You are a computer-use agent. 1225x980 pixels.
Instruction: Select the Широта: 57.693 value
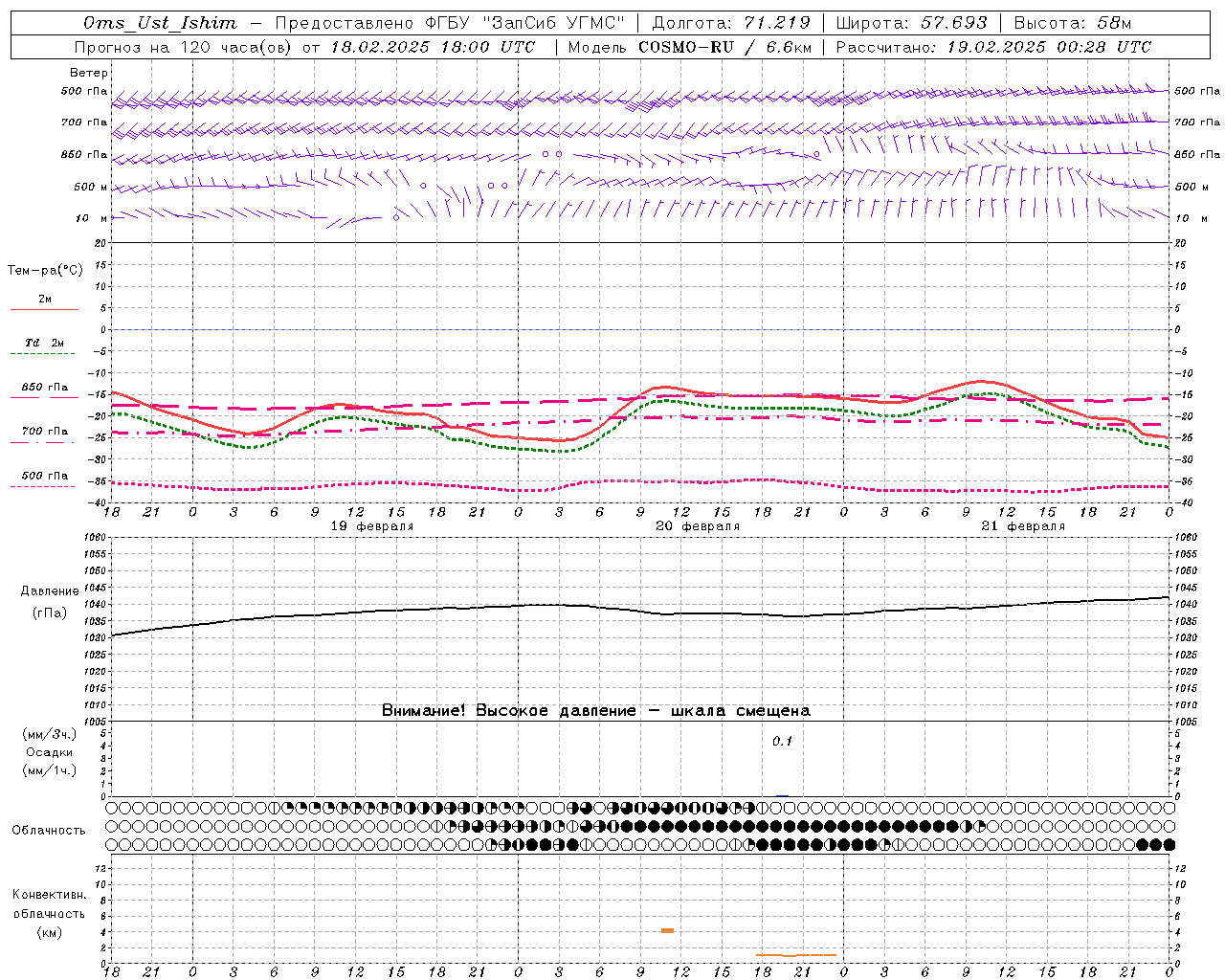pyautogui.click(x=911, y=23)
